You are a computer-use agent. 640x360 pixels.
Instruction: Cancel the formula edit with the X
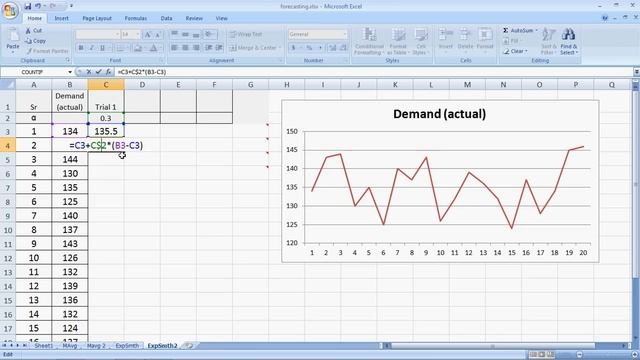[x=89, y=72]
